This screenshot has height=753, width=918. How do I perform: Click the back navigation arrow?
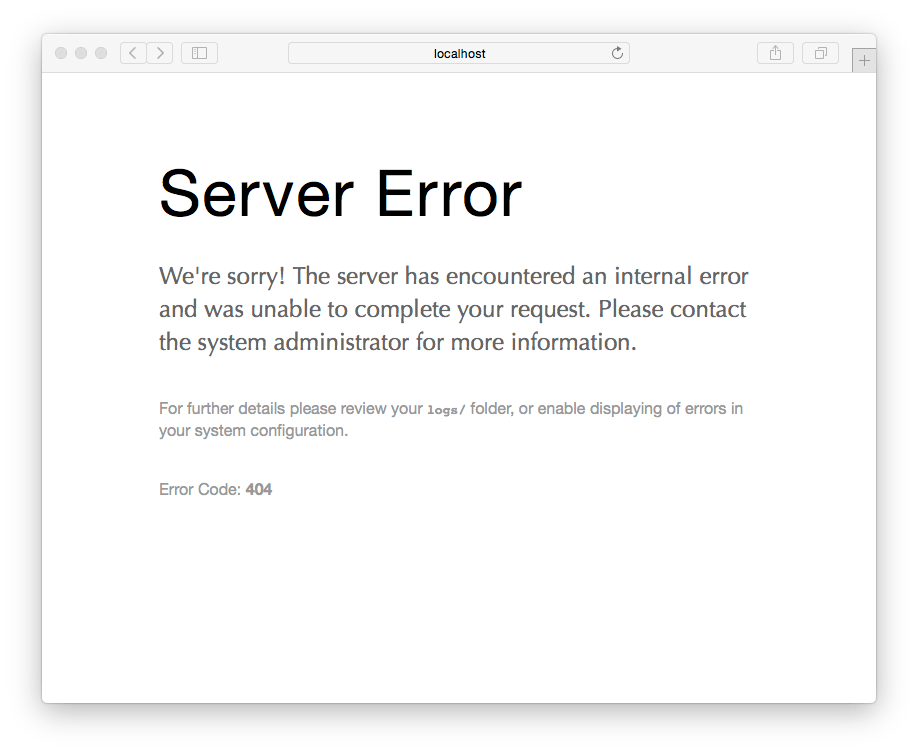(133, 53)
